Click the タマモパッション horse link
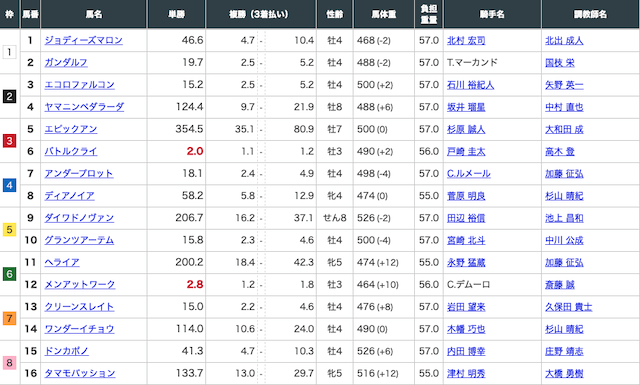This screenshot has width=640, height=385. click(x=80, y=373)
